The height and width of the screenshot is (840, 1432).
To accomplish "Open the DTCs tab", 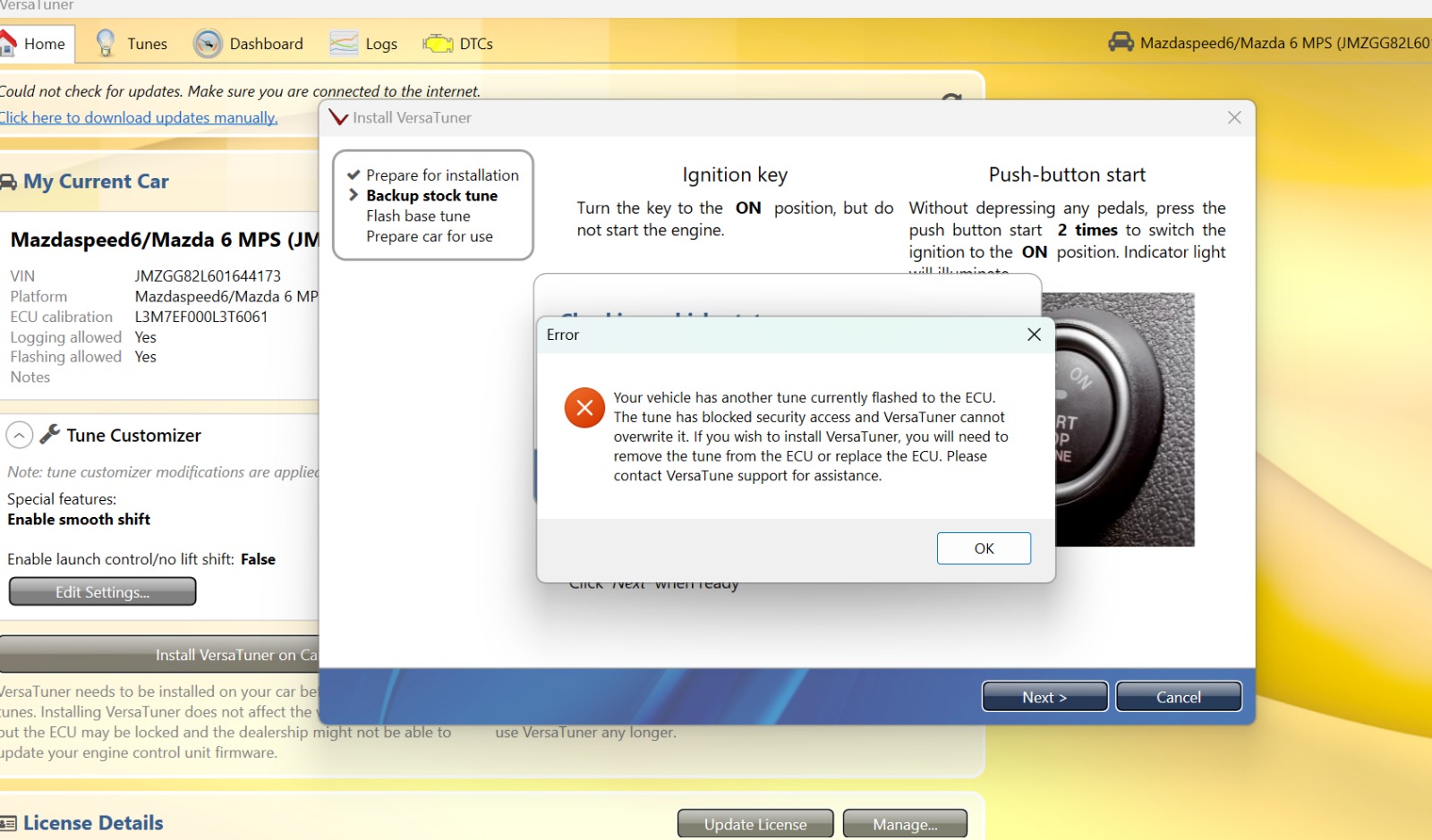I will [458, 43].
